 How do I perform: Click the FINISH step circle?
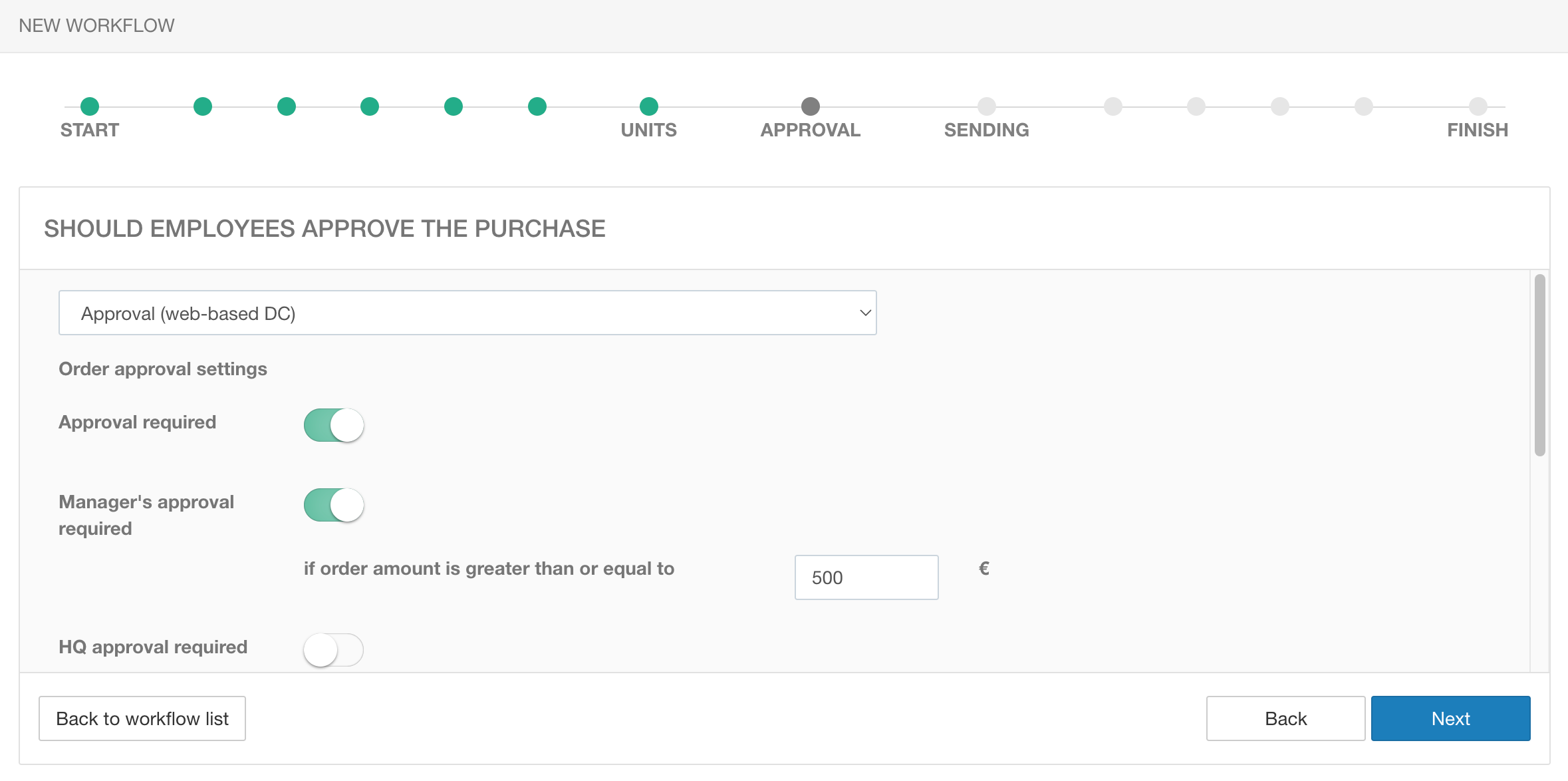pos(1478,106)
